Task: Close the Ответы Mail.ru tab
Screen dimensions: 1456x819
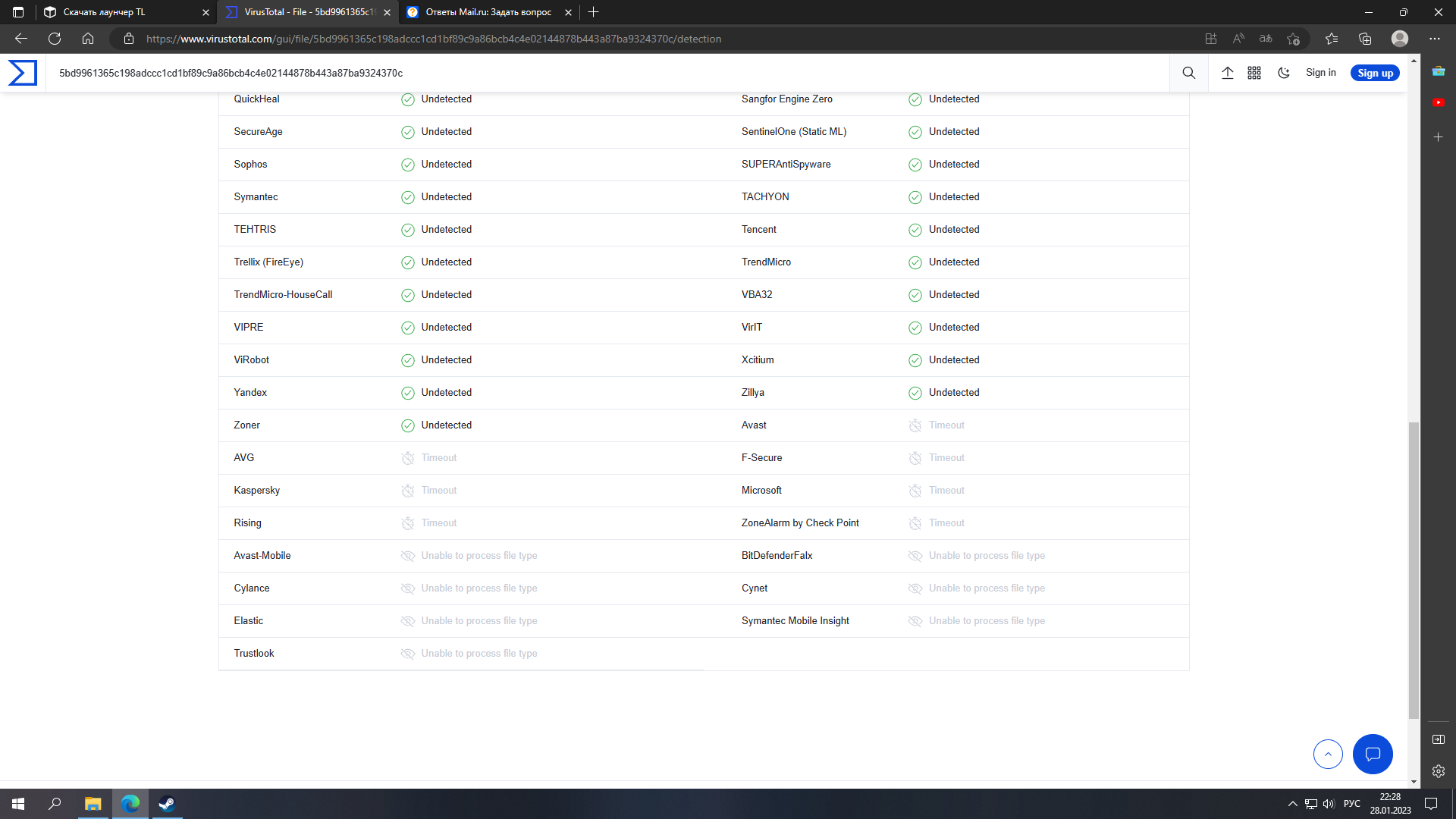Action: [568, 12]
